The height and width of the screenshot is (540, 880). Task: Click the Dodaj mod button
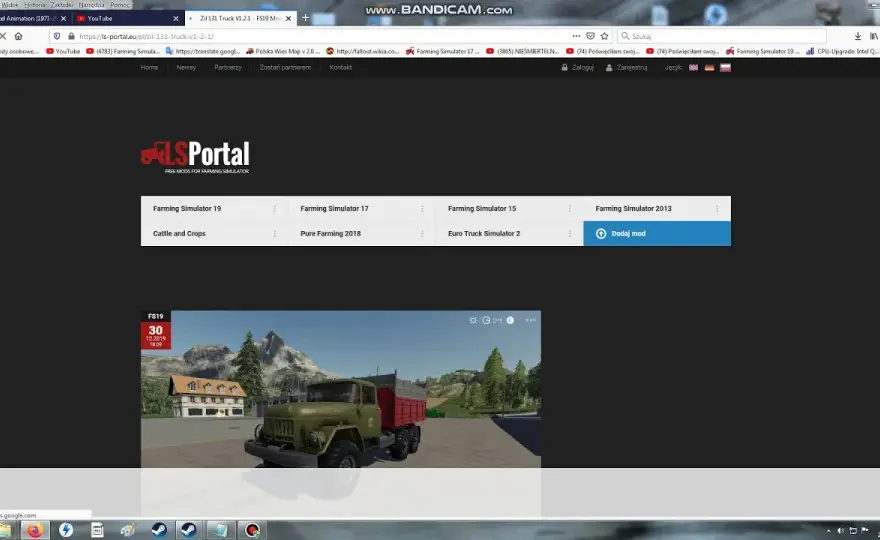click(x=657, y=234)
